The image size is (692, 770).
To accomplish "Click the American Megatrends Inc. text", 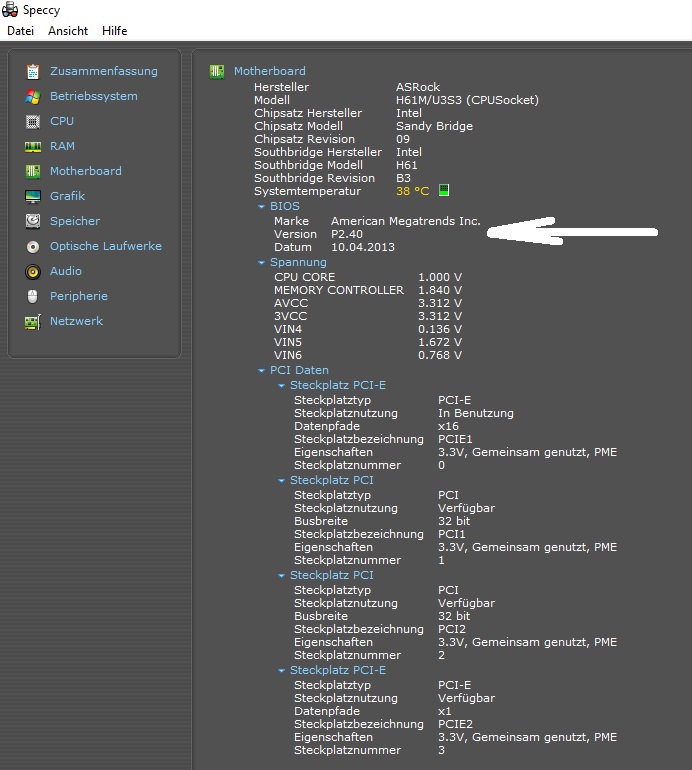I will (406, 221).
